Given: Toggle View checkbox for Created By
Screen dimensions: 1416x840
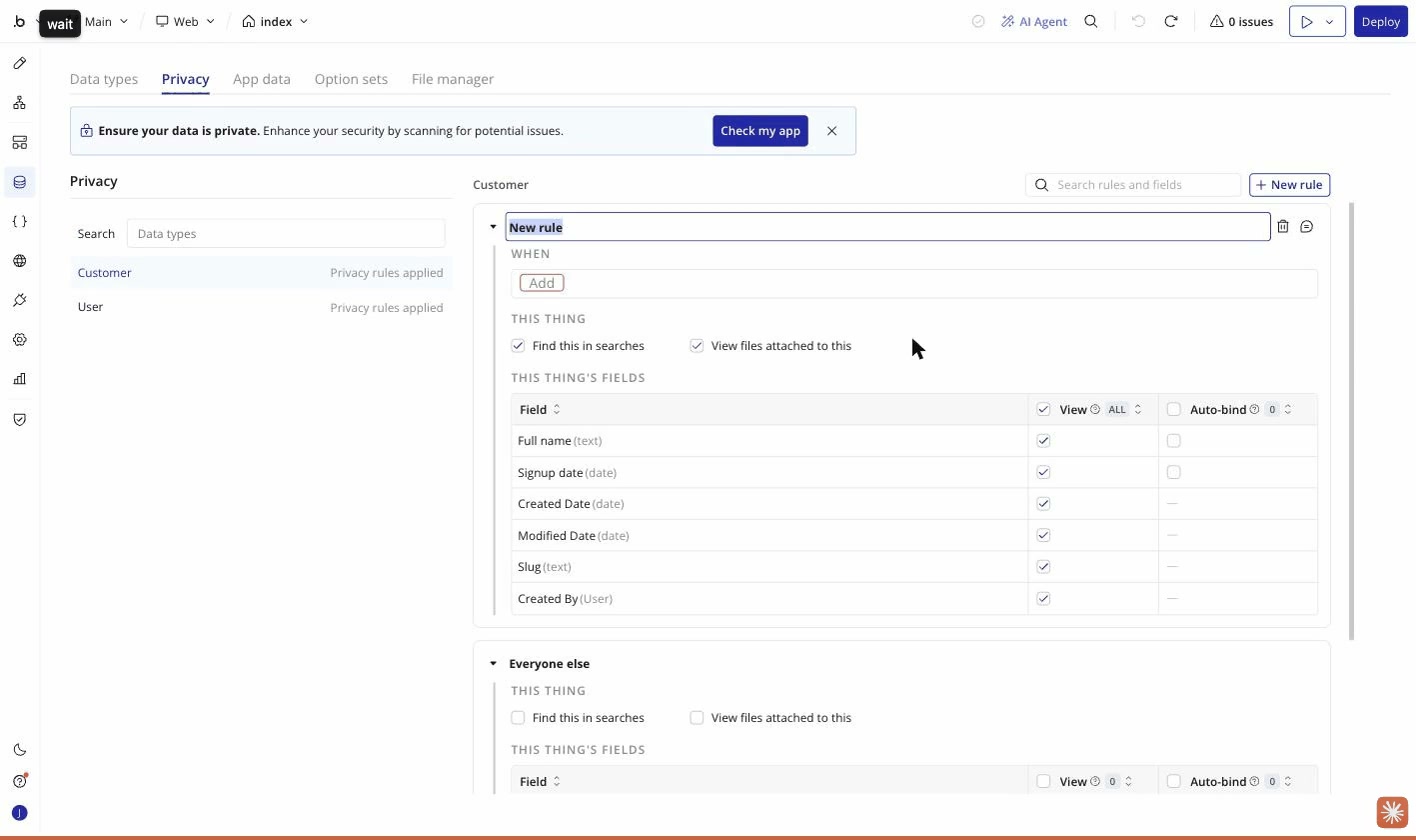Looking at the screenshot, I should coord(1043,599).
